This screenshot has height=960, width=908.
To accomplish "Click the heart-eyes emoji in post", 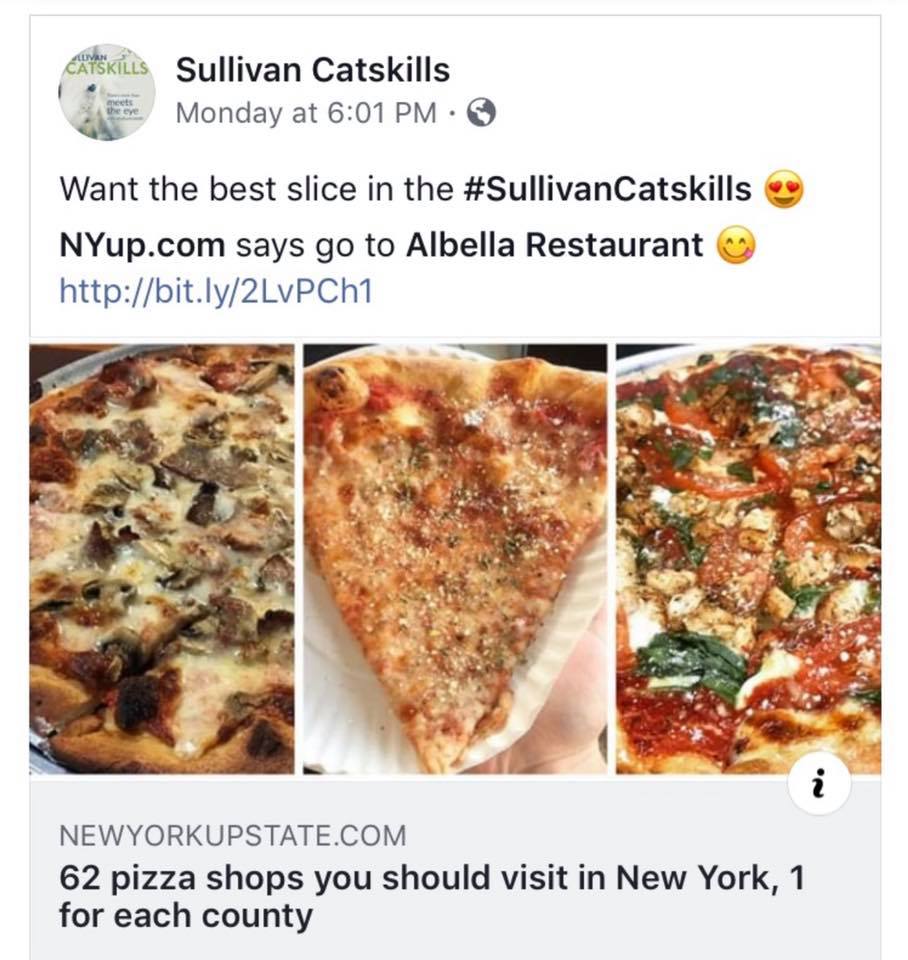I will (x=784, y=189).
